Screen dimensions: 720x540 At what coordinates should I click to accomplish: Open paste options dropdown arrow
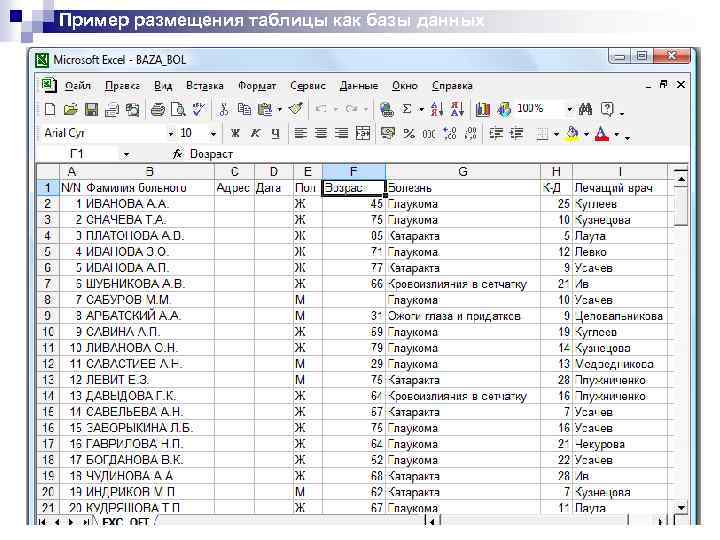(x=279, y=109)
